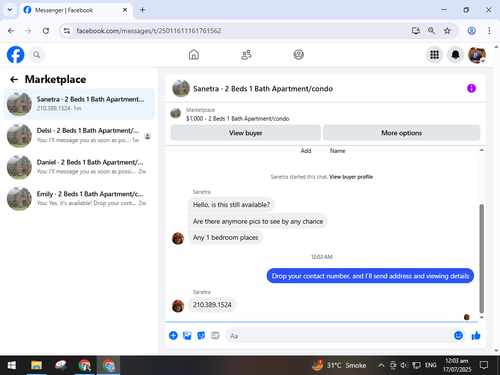Image resolution: width=500 pixels, height=375 pixels.
Task: Click the 'Hello, is this still available?' message
Action: (231, 205)
